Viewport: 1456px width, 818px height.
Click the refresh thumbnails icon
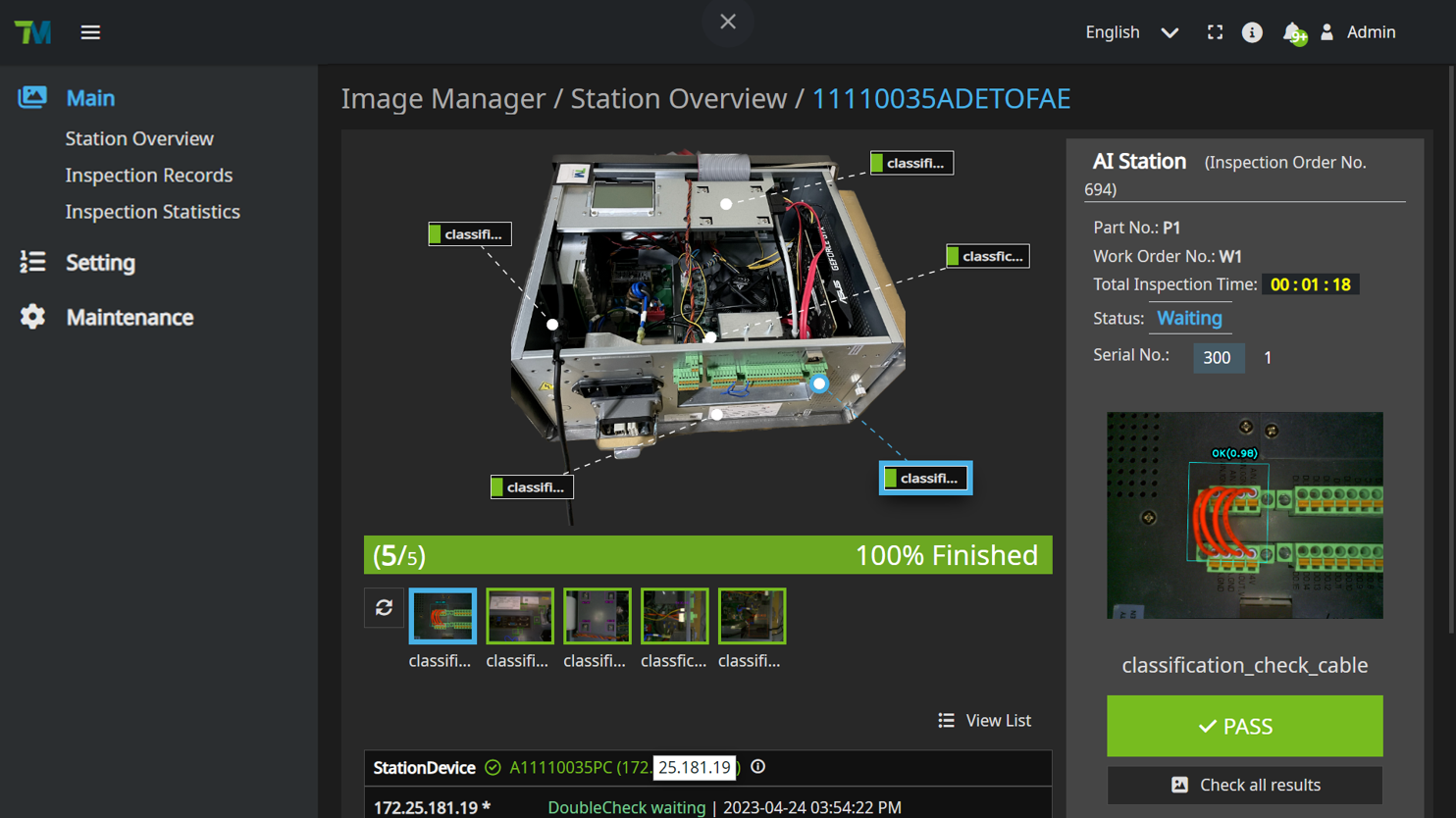pyautogui.click(x=384, y=608)
